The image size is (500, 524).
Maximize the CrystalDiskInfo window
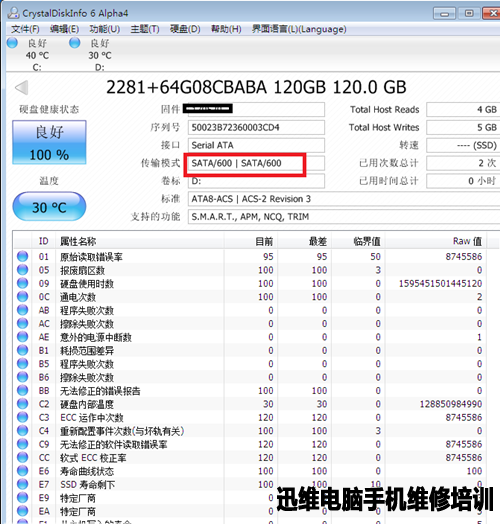[469, 13]
